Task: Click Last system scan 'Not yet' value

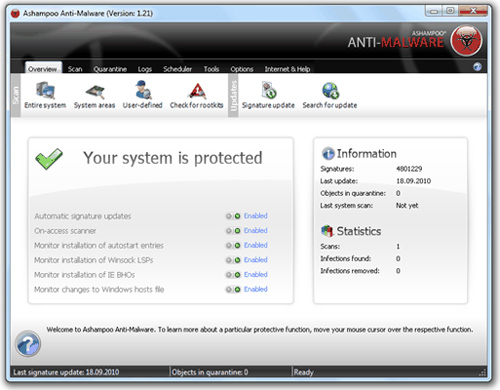Action: pyautogui.click(x=407, y=205)
